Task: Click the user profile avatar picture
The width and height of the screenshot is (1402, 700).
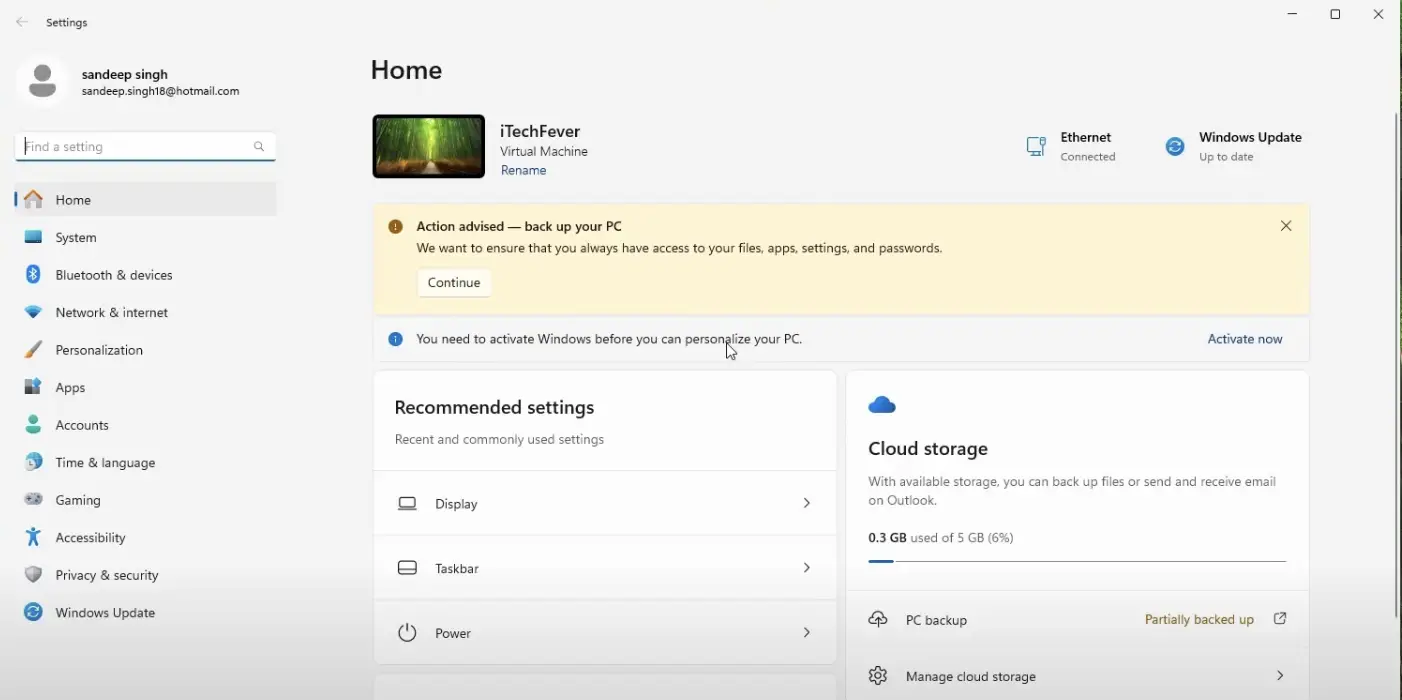Action: pyautogui.click(x=42, y=81)
